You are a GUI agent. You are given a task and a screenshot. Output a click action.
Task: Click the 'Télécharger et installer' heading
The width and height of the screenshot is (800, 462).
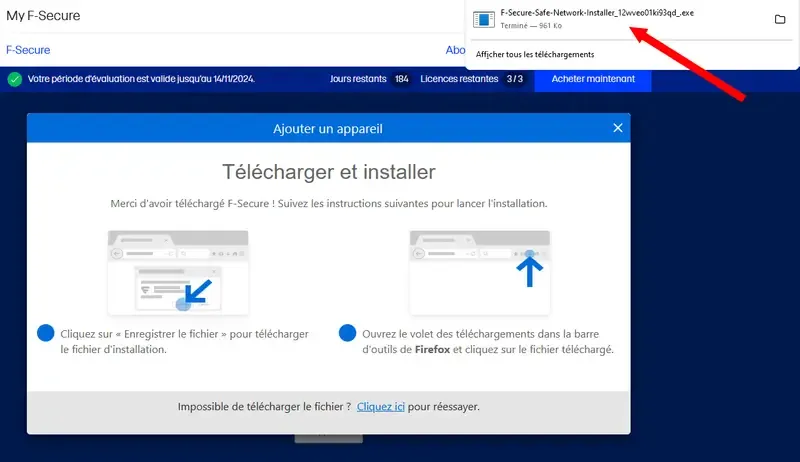click(x=329, y=172)
